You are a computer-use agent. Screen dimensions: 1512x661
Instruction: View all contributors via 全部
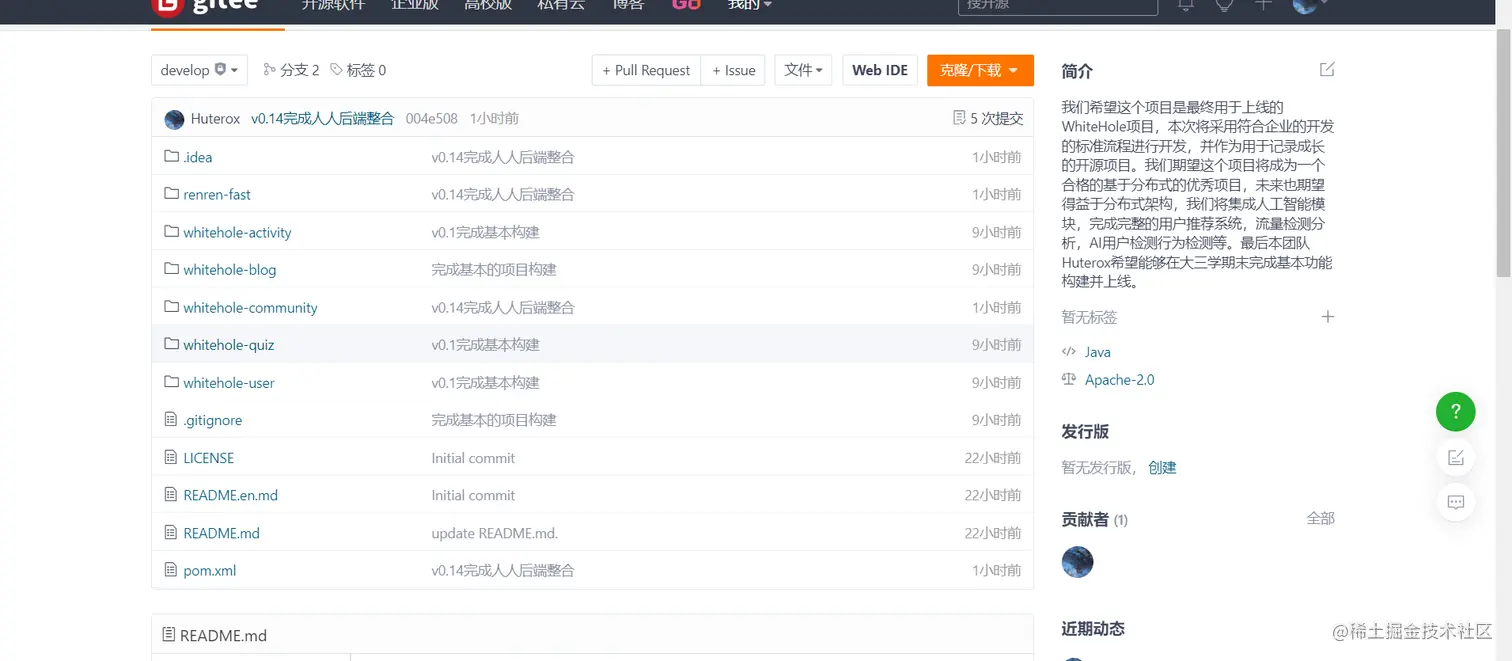1320,518
